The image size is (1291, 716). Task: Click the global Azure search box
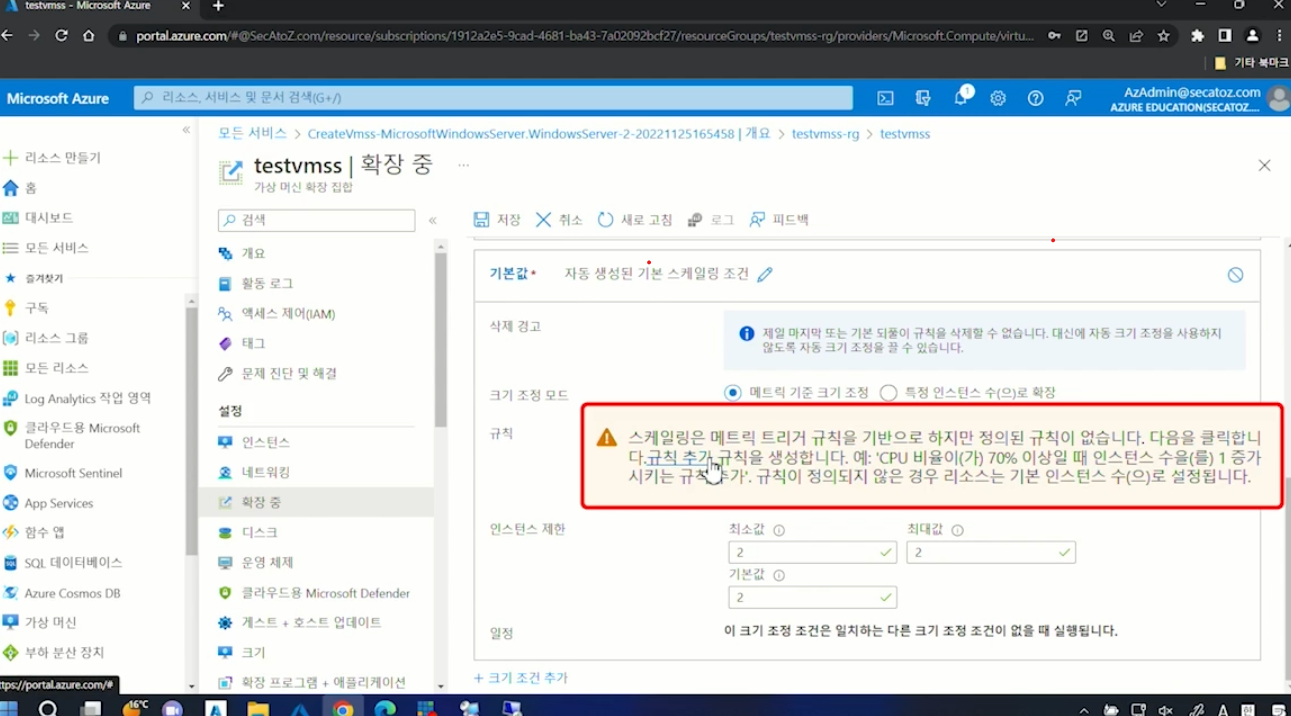493,98
